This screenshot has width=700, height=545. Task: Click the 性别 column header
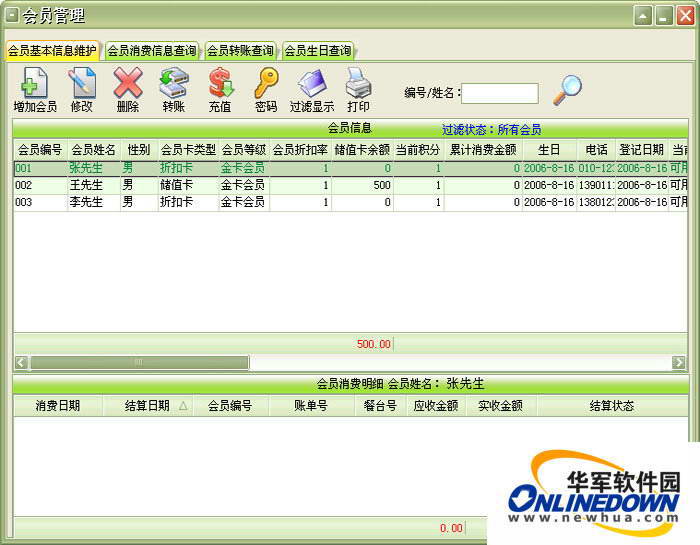coord(139,150)
